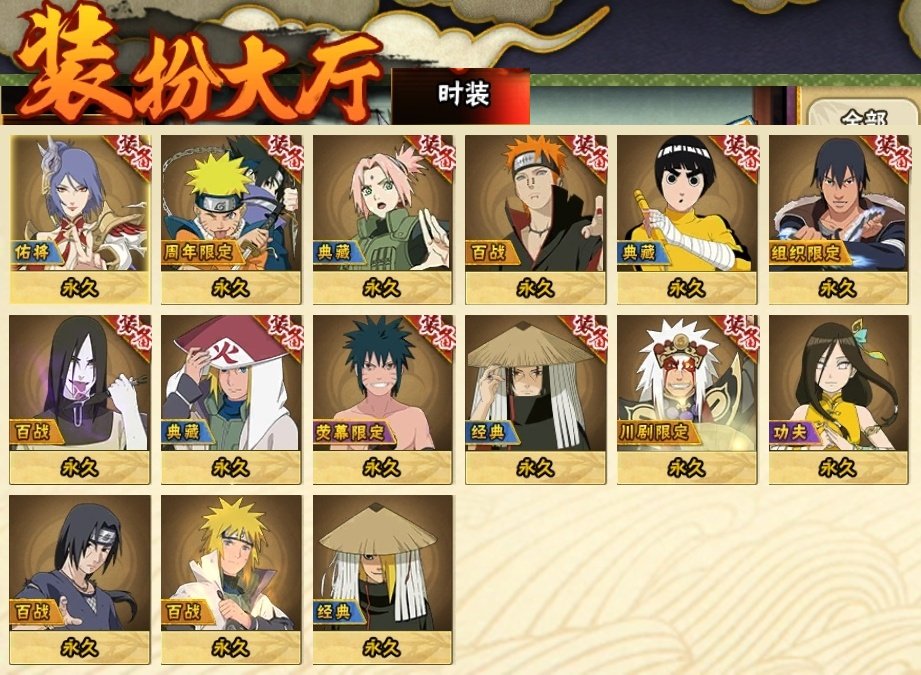Click the 永久 label under Konan card

click(80, 288)
